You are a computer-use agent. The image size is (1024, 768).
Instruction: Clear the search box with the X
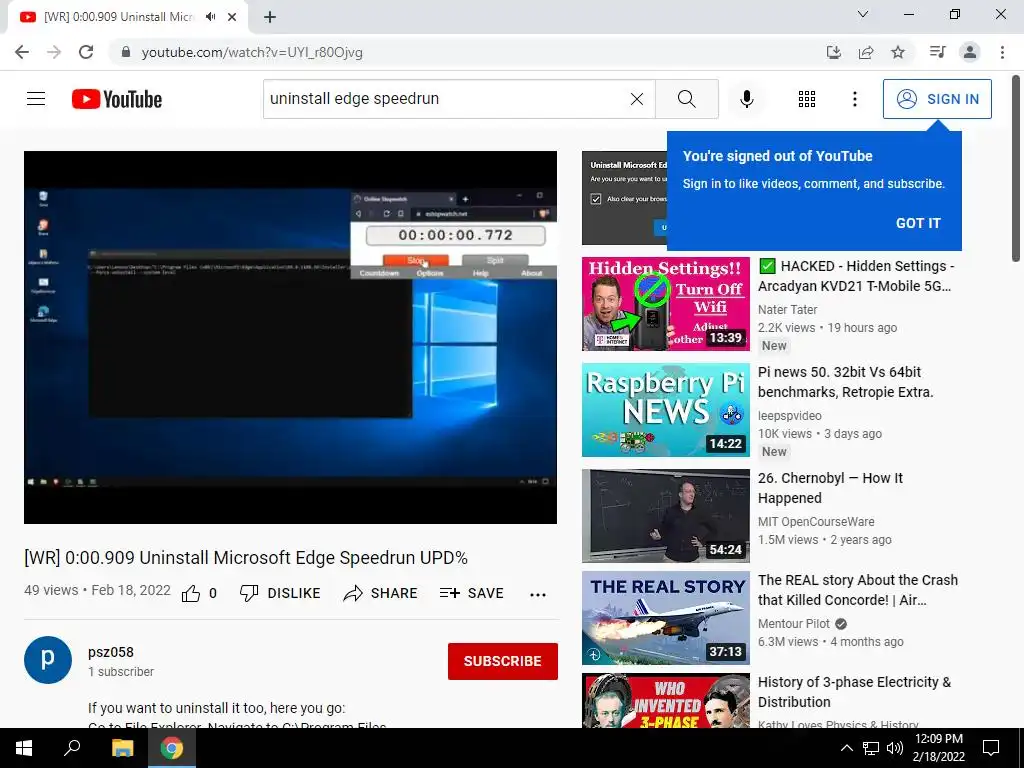tap(637, 99)
